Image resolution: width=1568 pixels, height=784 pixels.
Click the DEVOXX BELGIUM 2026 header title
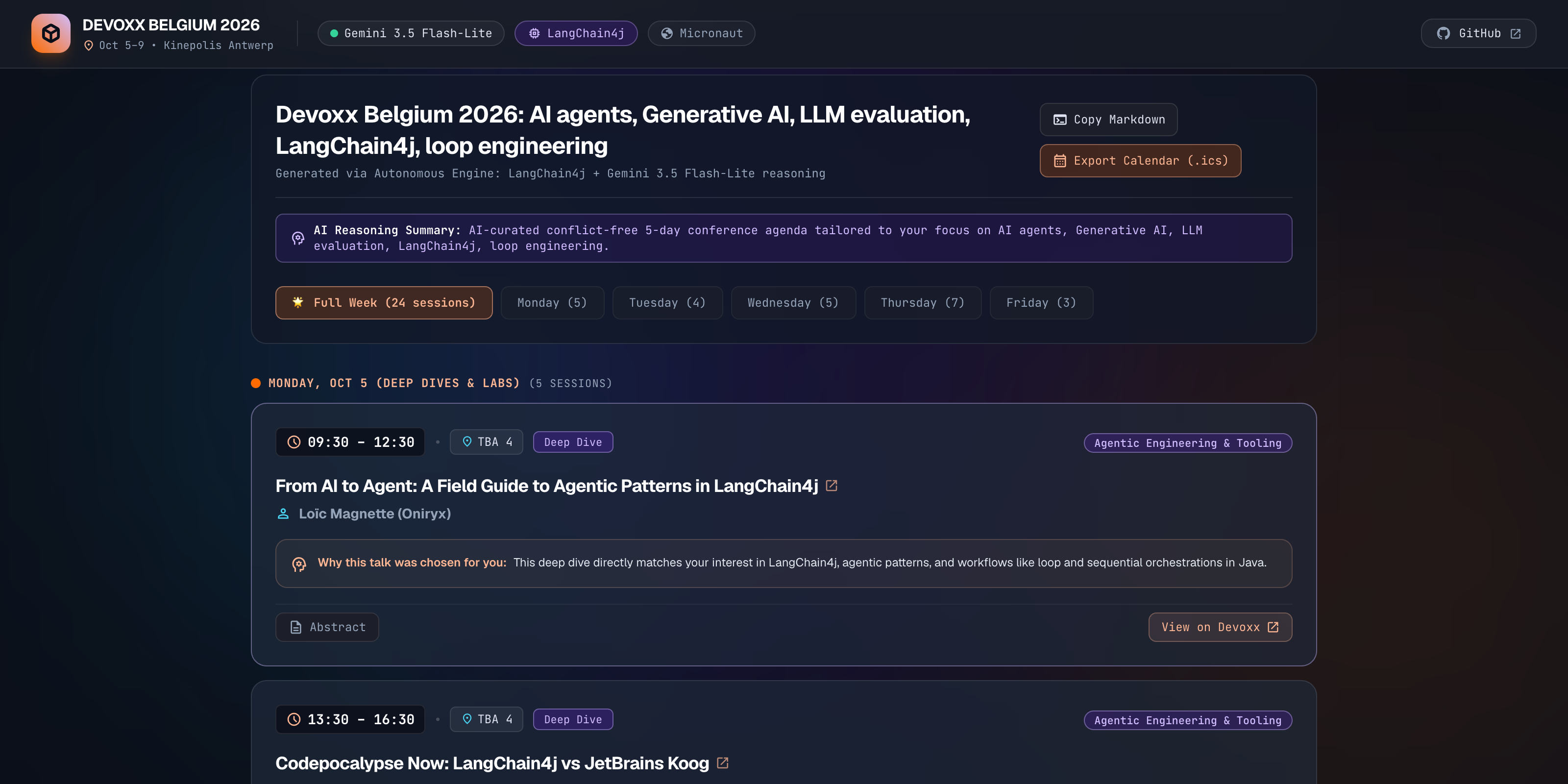coord(171,25)
